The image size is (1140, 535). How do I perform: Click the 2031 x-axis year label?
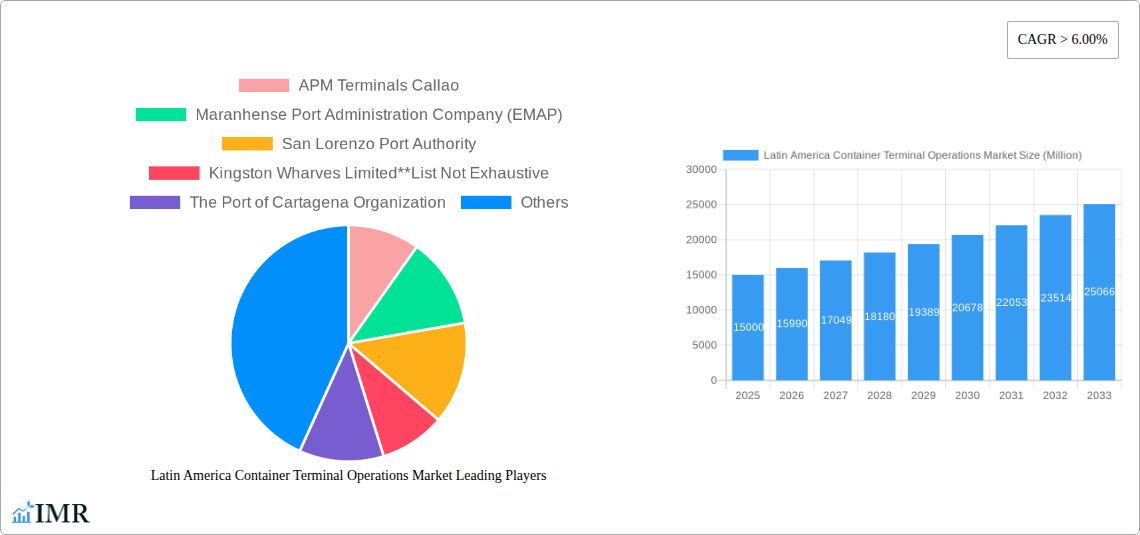coord(1011,395)
